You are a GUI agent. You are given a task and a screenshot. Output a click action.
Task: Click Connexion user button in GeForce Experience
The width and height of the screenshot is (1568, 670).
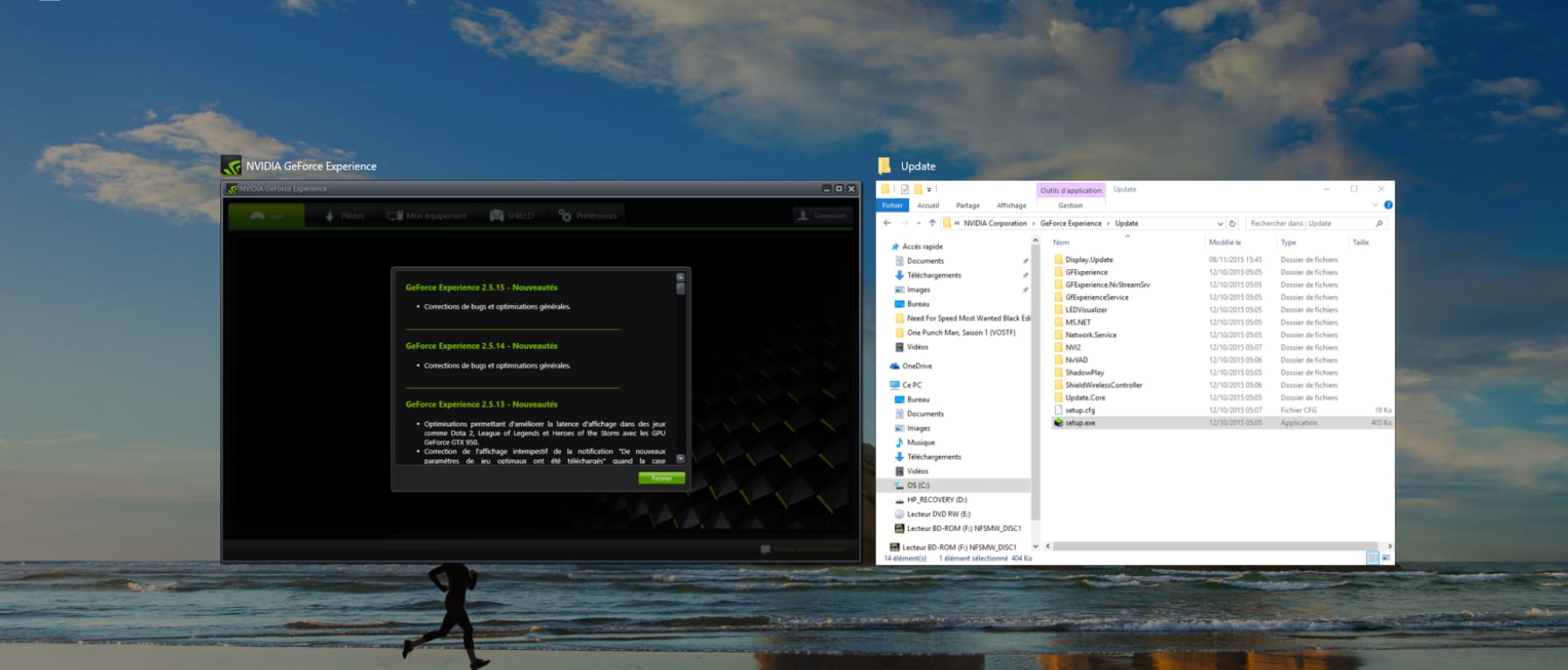coord(822,216)
